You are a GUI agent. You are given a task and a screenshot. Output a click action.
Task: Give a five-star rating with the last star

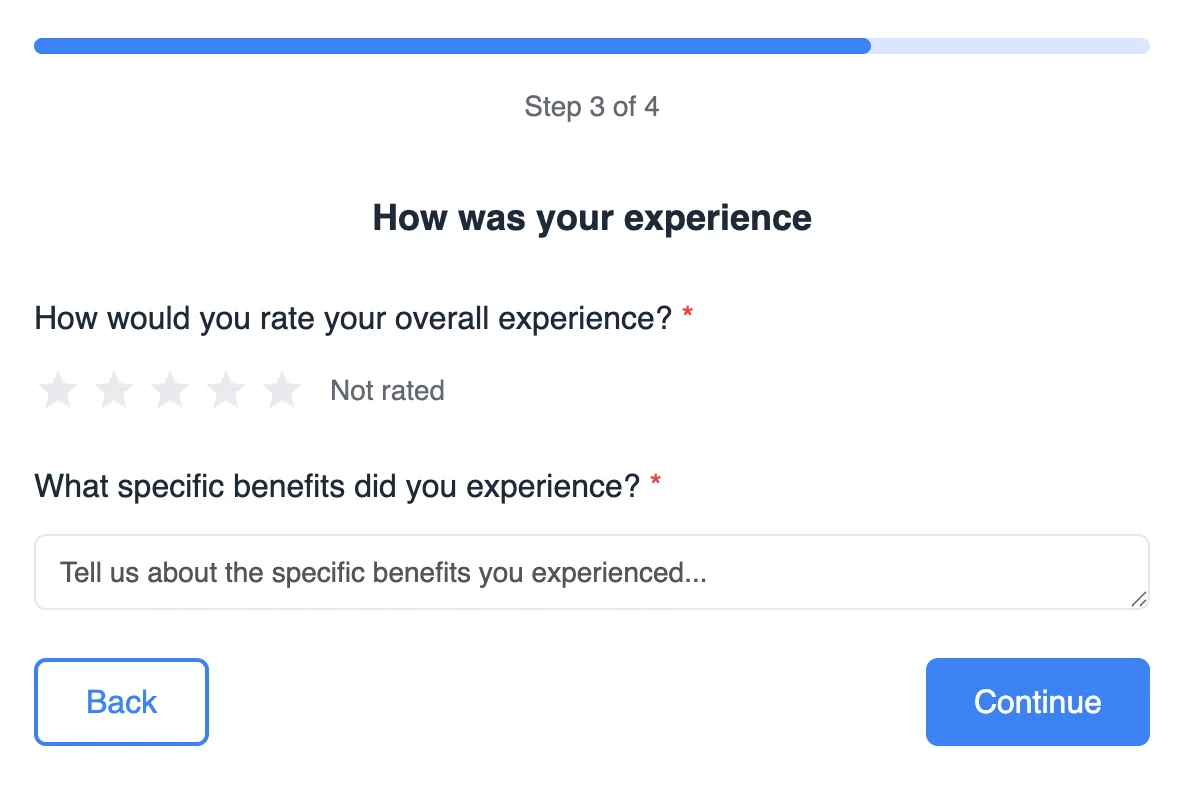(282, 390)
